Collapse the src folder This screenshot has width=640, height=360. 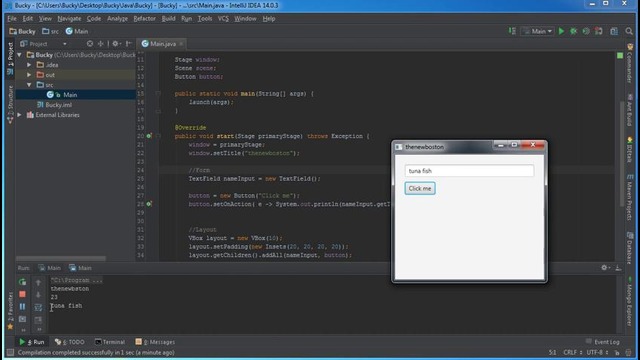(x=29, y=85)
